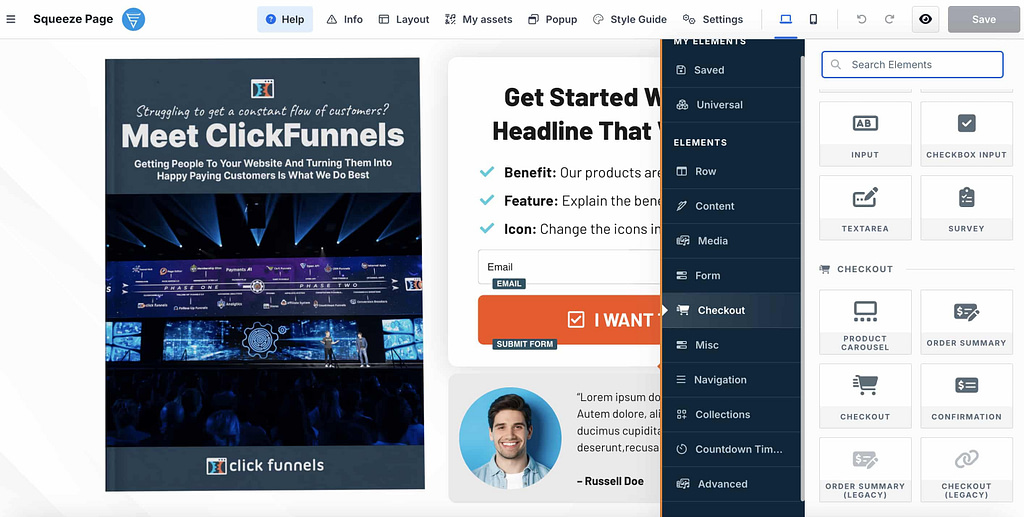Click the checkmark icon beside the Icon bullet
The width and height of the screenshot is (1024, 517).
click(x=487, y=228)
